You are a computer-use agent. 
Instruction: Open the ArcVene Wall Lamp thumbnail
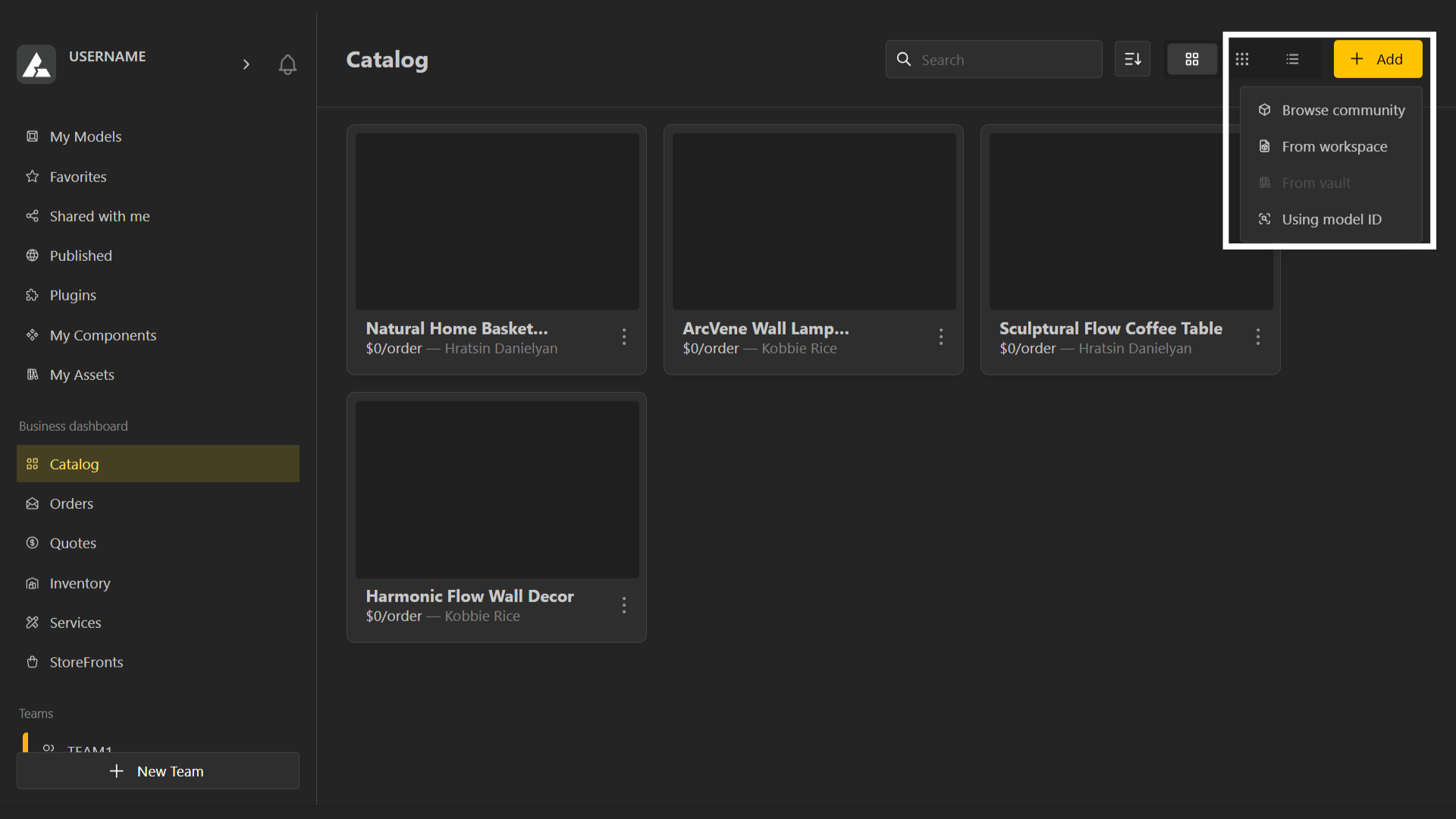tap(814, 221)
